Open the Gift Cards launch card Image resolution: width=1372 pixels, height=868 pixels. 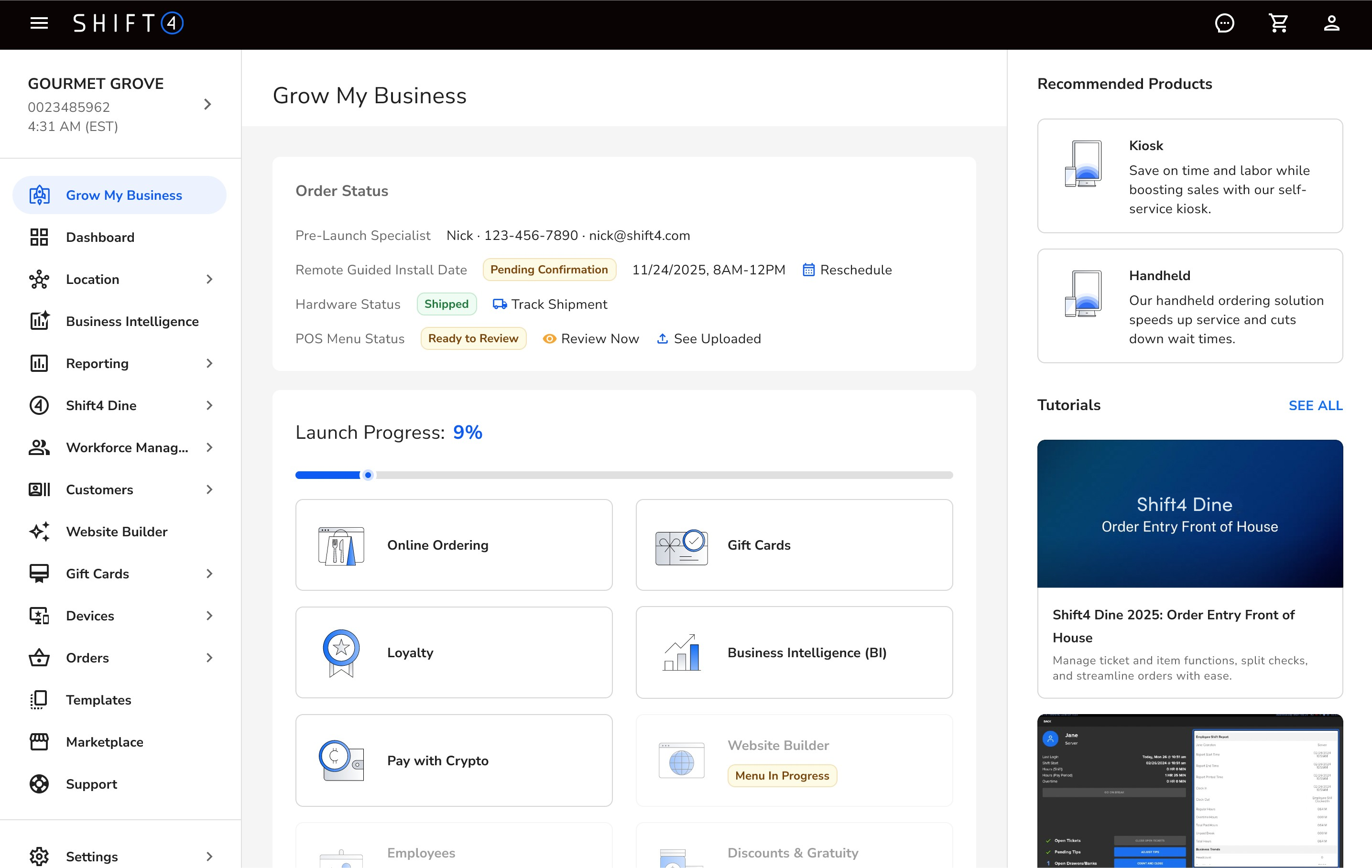pyautogui.click(x=794, y=545)
